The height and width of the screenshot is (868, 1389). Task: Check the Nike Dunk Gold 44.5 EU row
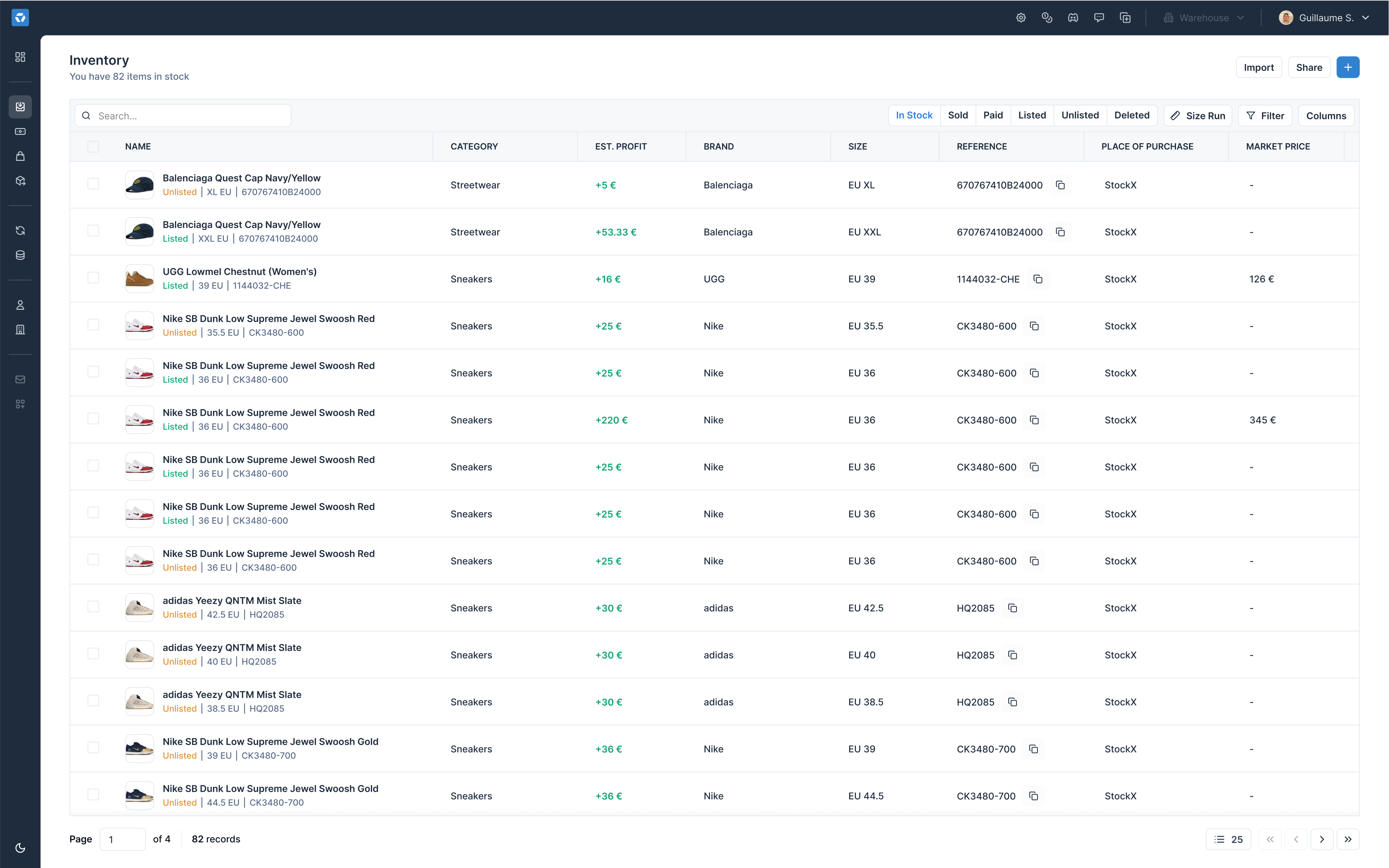pos(93,795)
